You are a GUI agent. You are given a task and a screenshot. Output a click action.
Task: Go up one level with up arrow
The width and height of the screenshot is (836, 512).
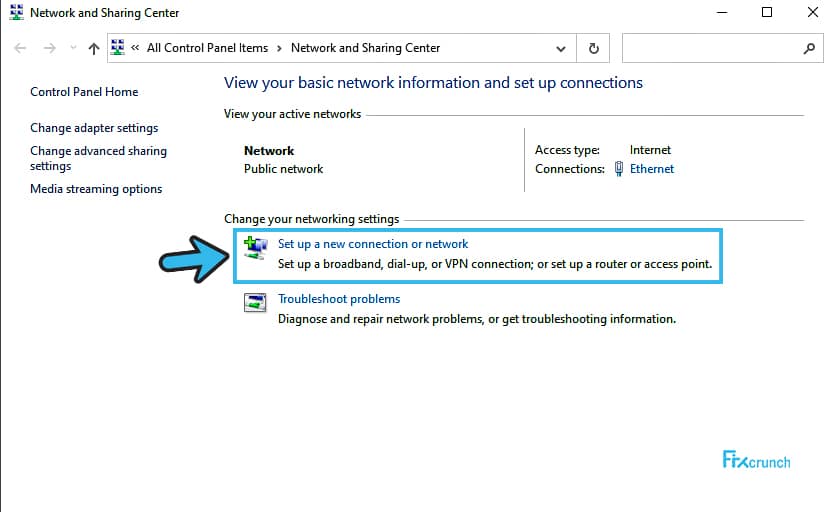[x=94, y=49]
